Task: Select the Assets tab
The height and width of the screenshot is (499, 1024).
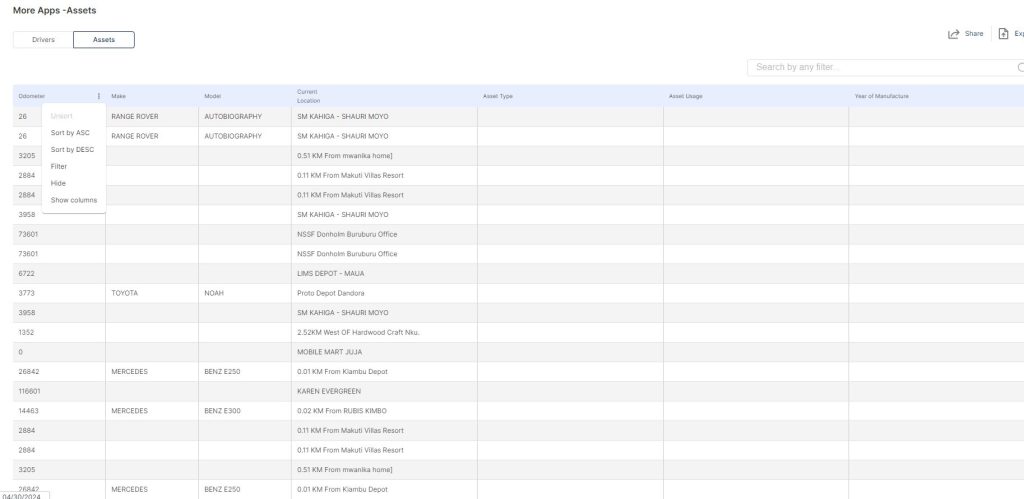Action: [104, 39]
